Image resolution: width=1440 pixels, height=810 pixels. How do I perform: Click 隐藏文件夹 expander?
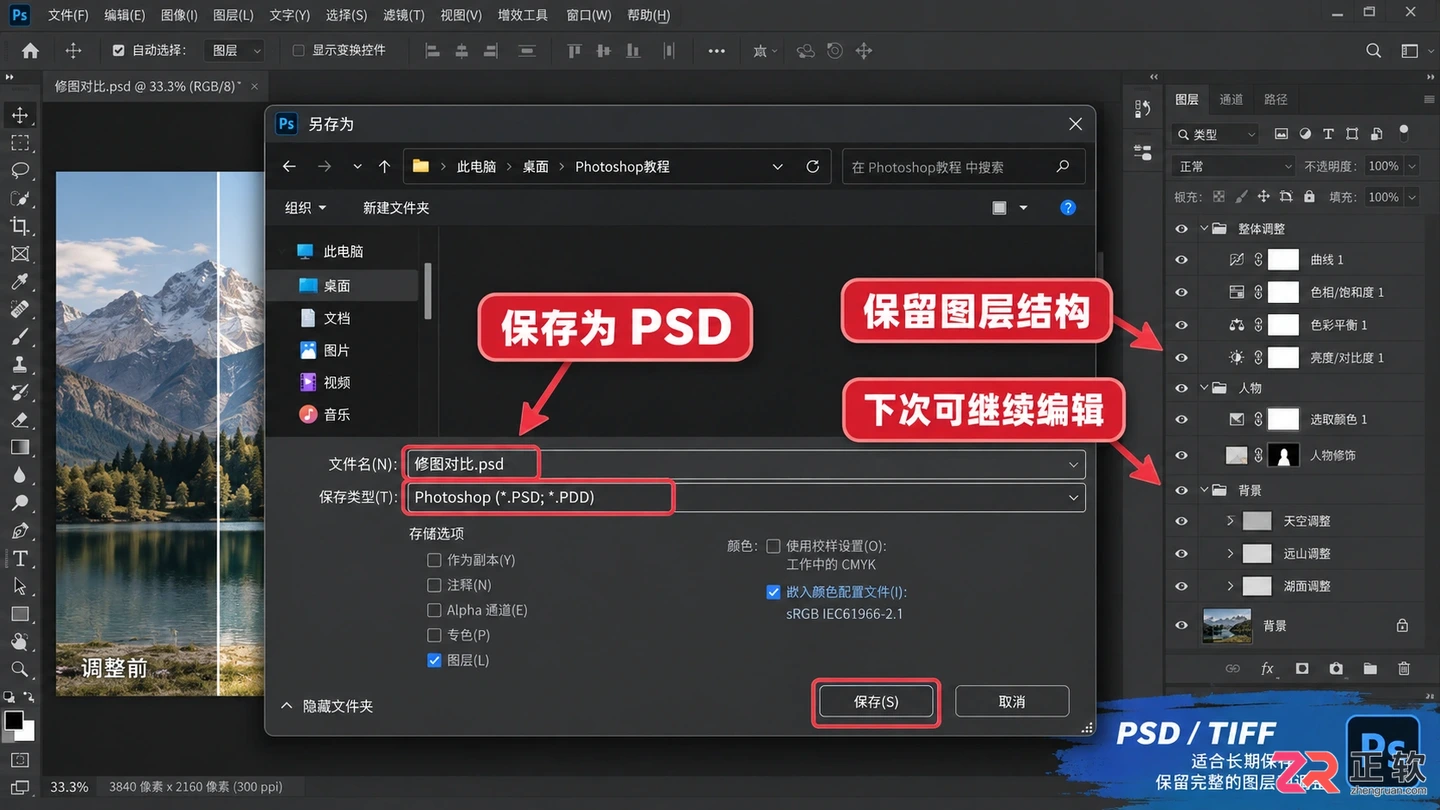[327, 706]
